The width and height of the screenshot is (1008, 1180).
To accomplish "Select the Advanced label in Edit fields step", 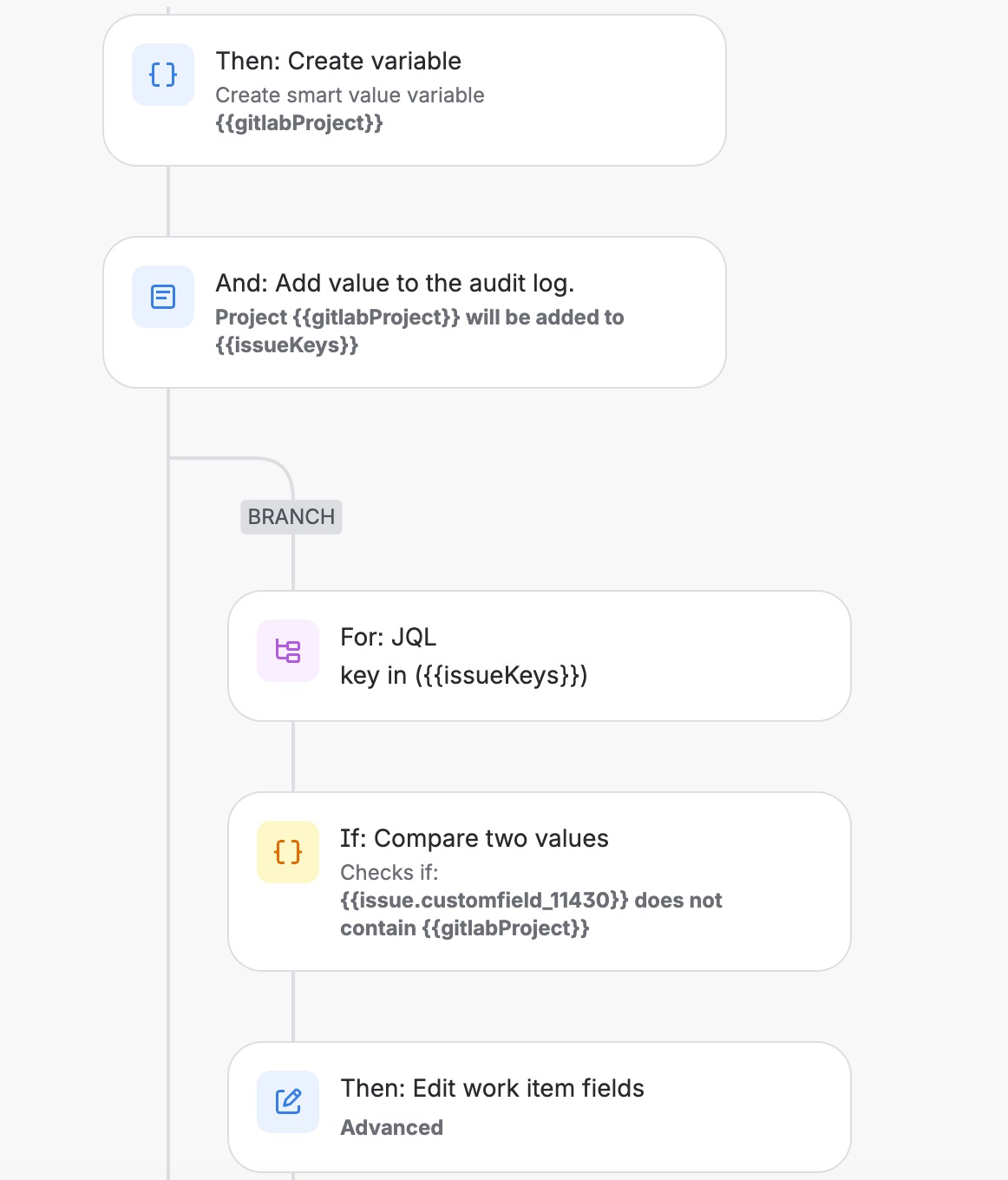I will 391,1127.
